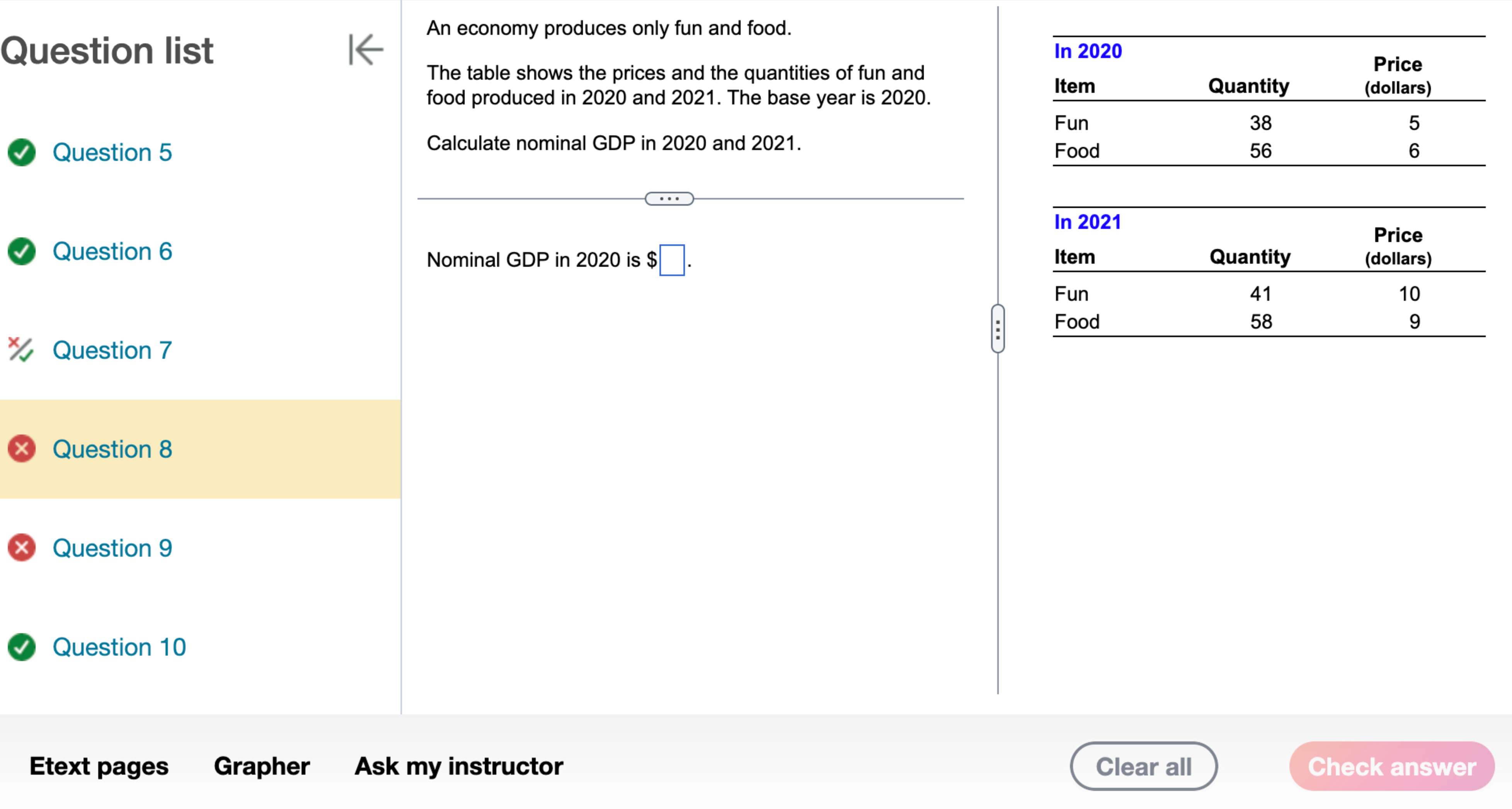Navigate to Question 9
The image size is (1512, 809).
112,548
